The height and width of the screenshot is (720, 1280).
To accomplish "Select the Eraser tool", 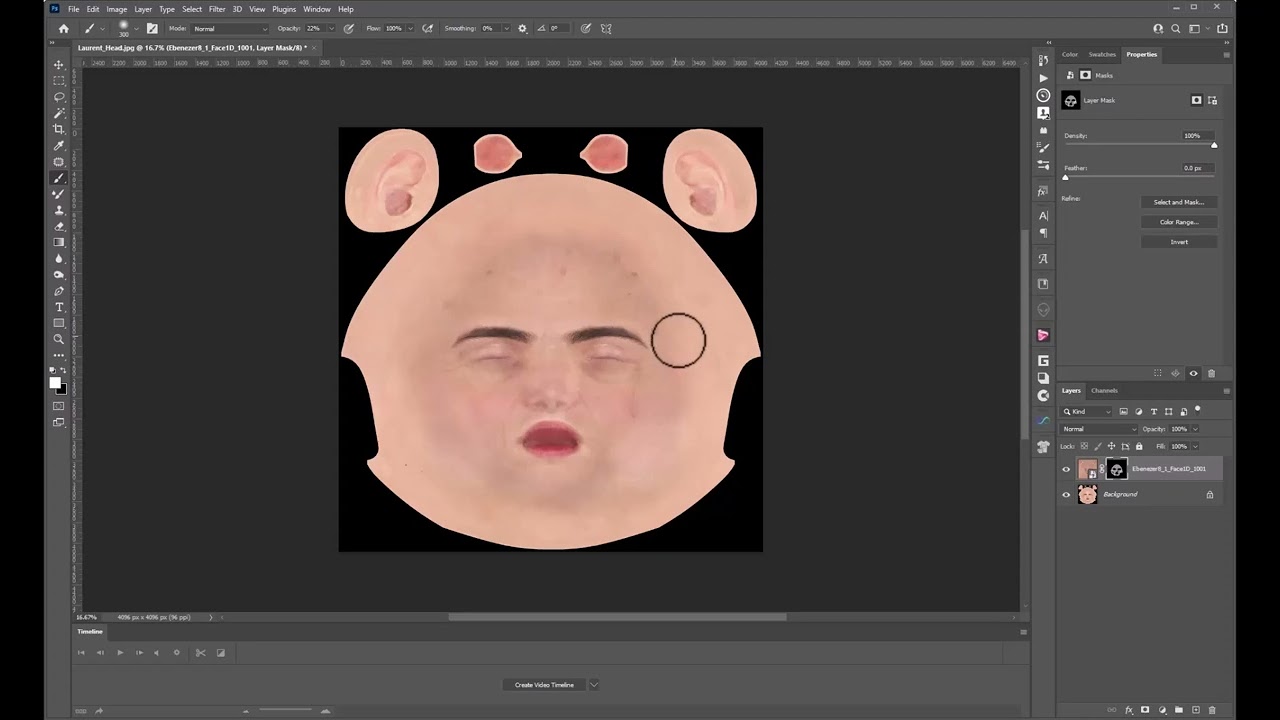I will point(59,226).
